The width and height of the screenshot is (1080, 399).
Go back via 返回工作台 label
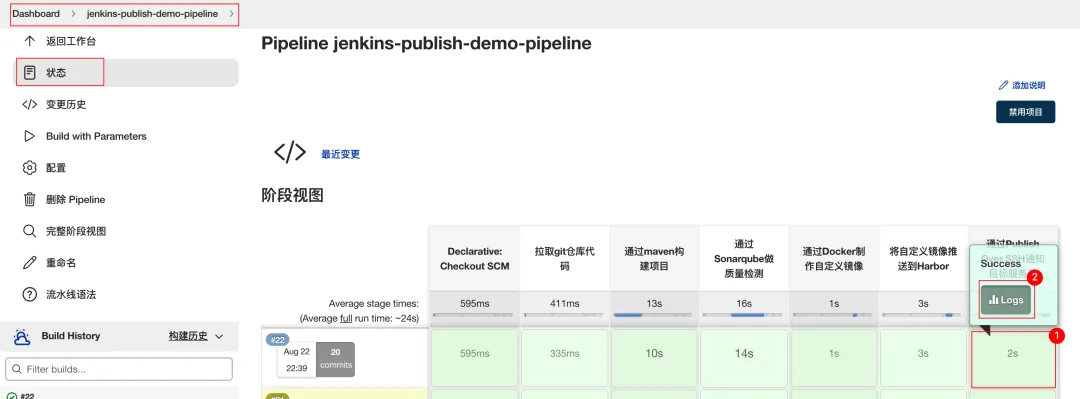click(x=71, y=41)
